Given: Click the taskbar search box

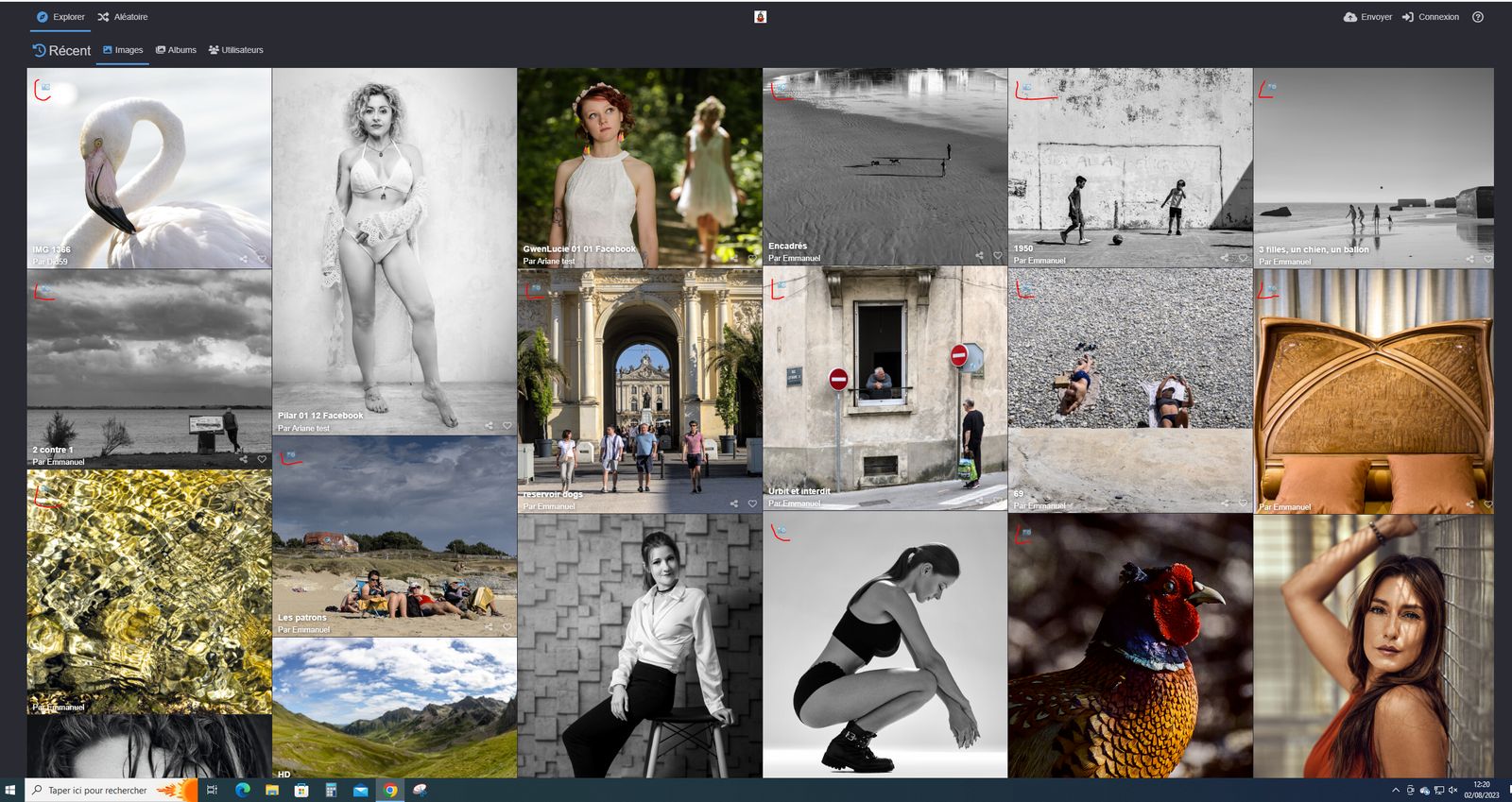Looking at the screenshot, I should 110,790.
